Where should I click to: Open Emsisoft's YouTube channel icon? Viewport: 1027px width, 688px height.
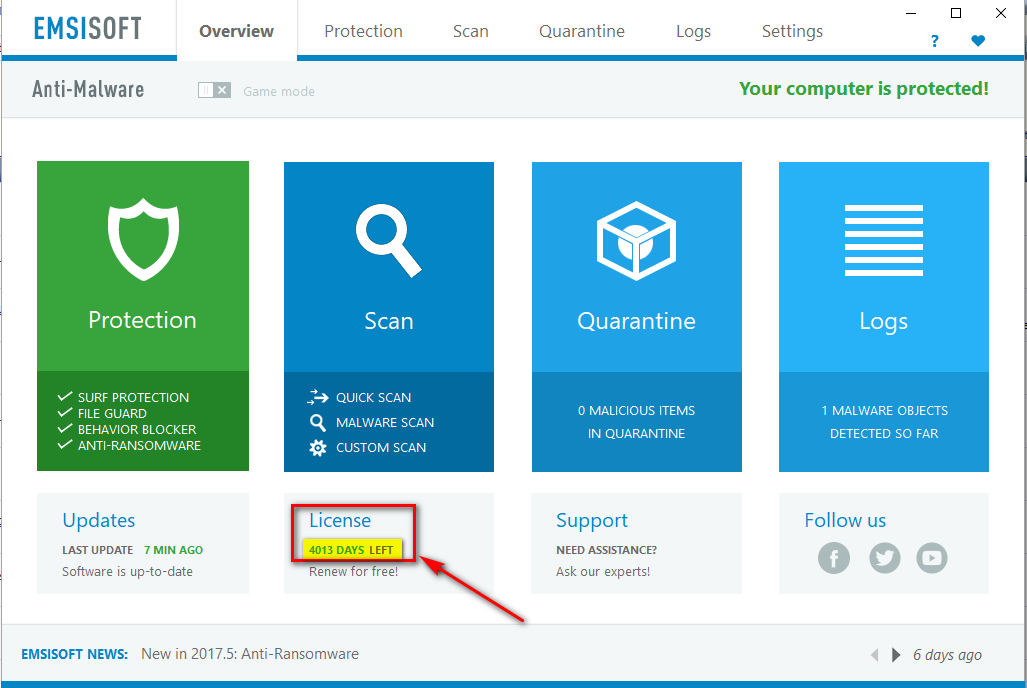tap(932, 558)
